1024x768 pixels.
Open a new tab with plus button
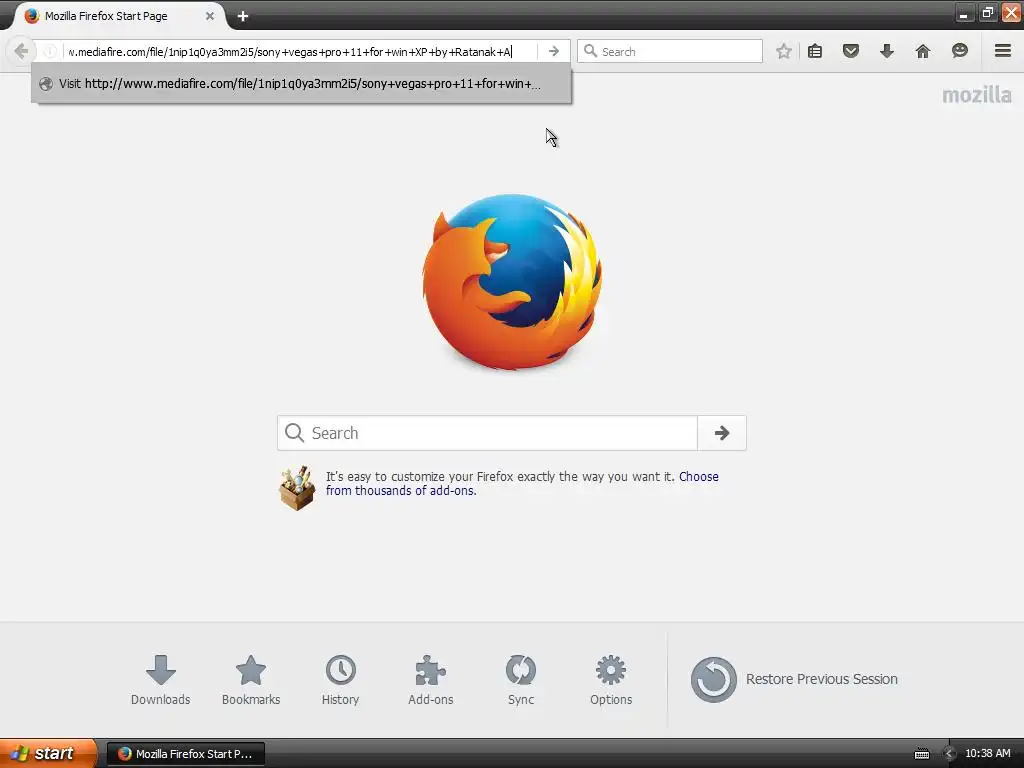(243, 16)
